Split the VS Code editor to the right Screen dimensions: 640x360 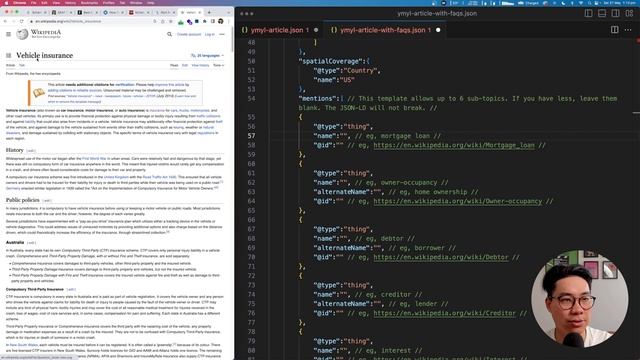[x=614, y=30]
